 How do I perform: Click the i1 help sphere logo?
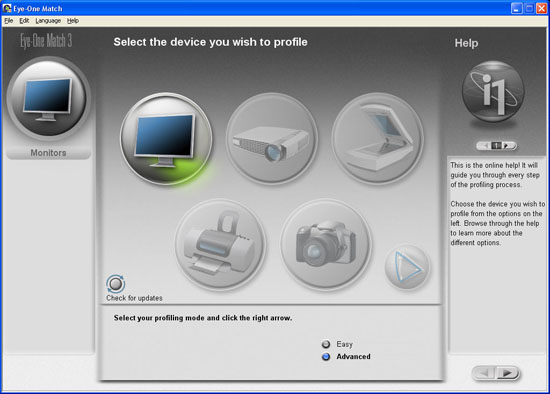(493, 92)
